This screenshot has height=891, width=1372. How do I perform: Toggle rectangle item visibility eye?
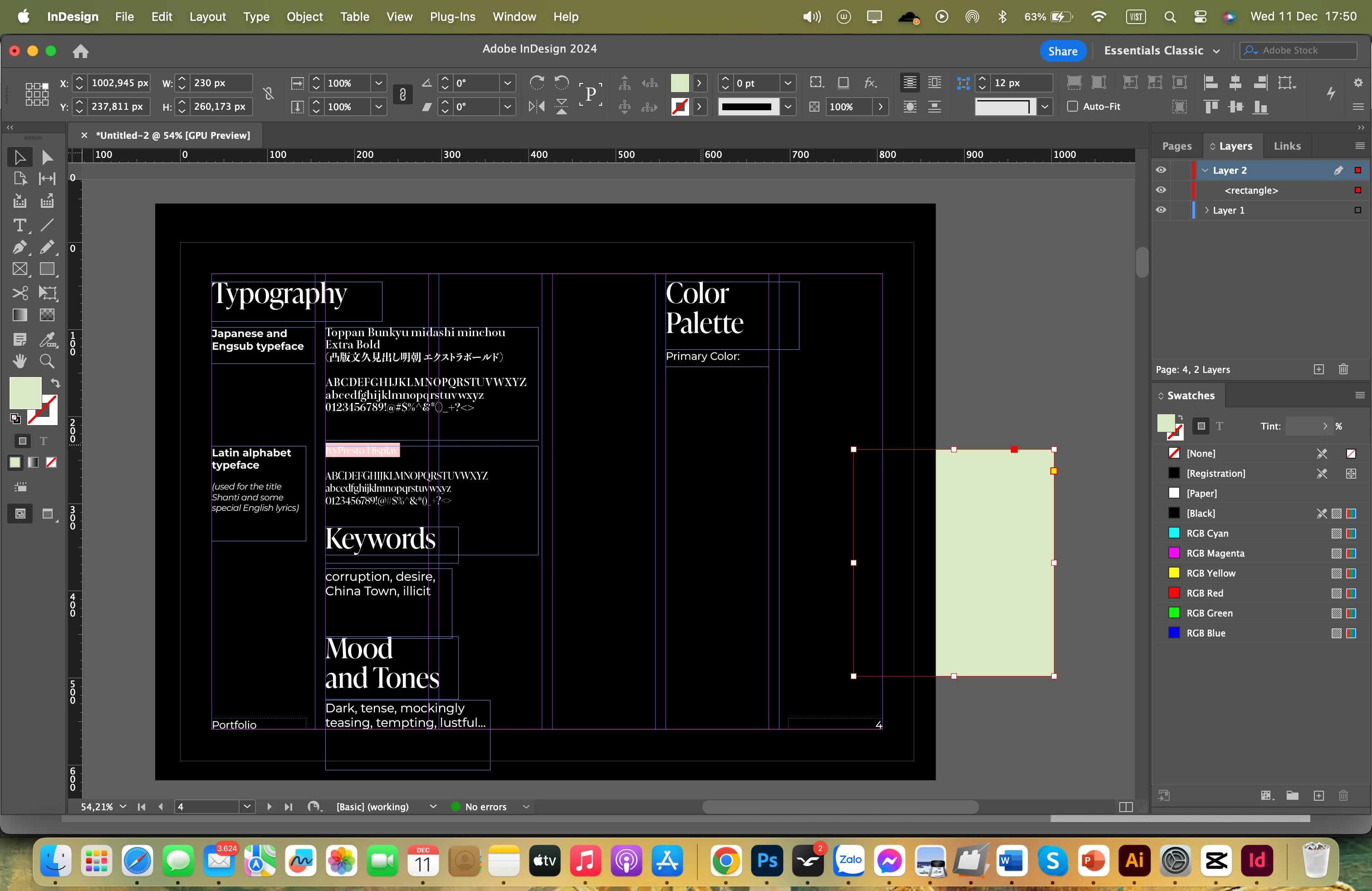(1161, 190)
